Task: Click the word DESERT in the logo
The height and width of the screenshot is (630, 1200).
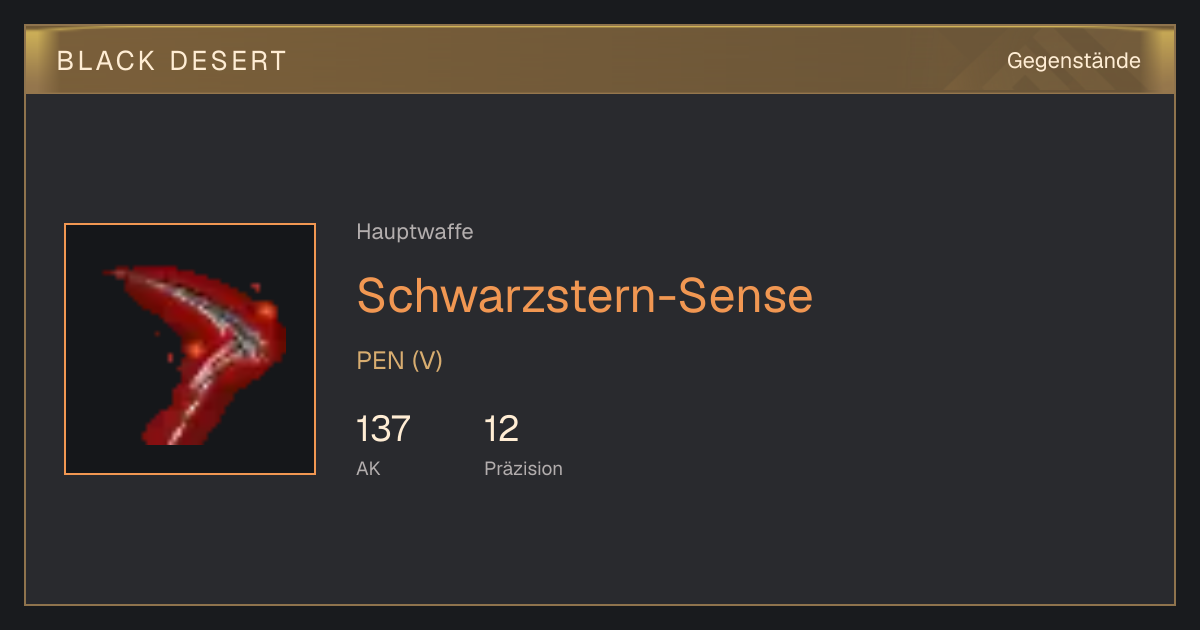Action: pos(228,61)
